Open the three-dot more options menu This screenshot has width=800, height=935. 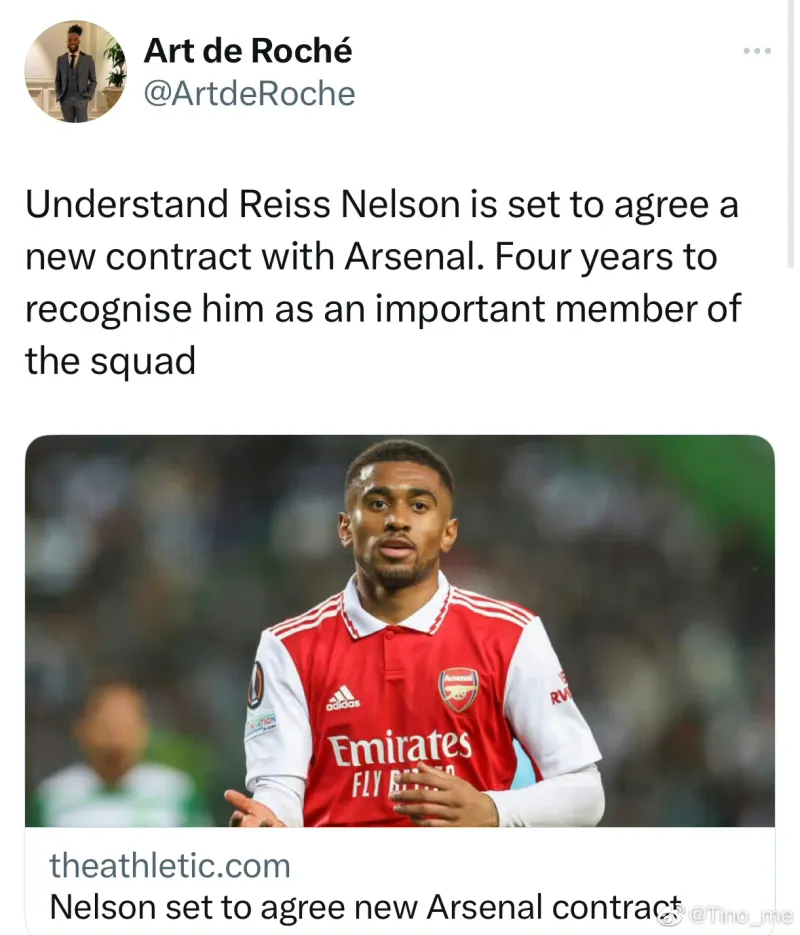(757, 51)
